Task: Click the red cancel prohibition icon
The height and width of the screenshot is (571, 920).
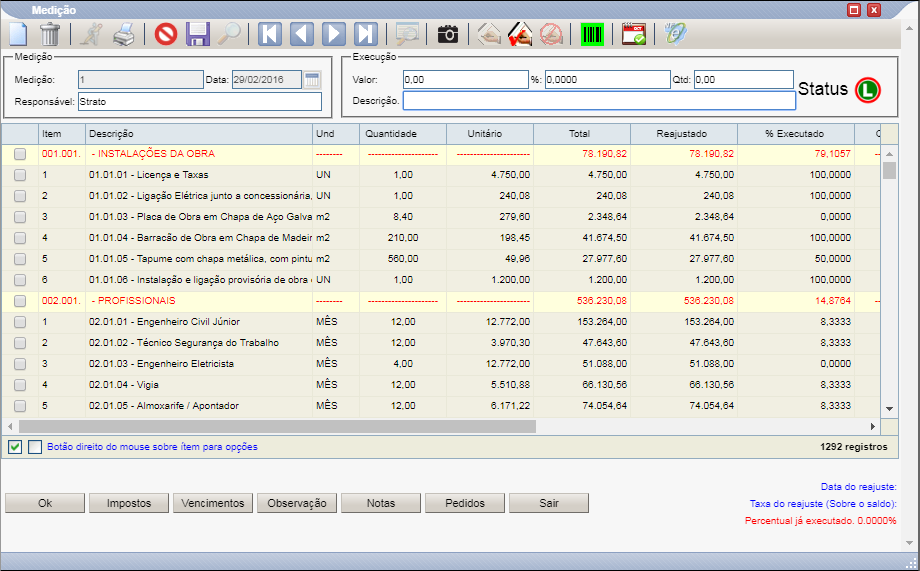Action: click(x=166, y=34)
